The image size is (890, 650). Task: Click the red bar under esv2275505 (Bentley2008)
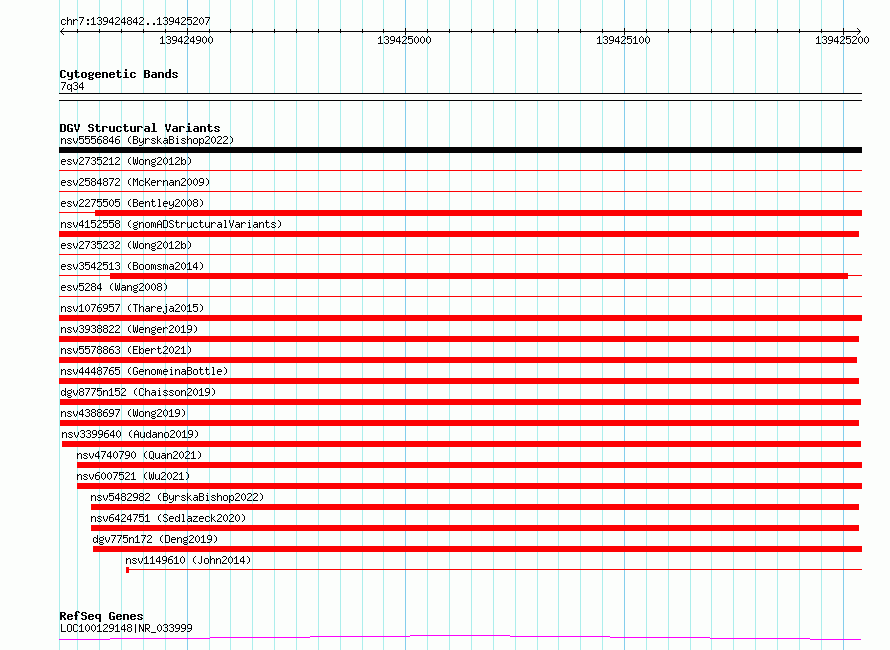pos(478,213)
